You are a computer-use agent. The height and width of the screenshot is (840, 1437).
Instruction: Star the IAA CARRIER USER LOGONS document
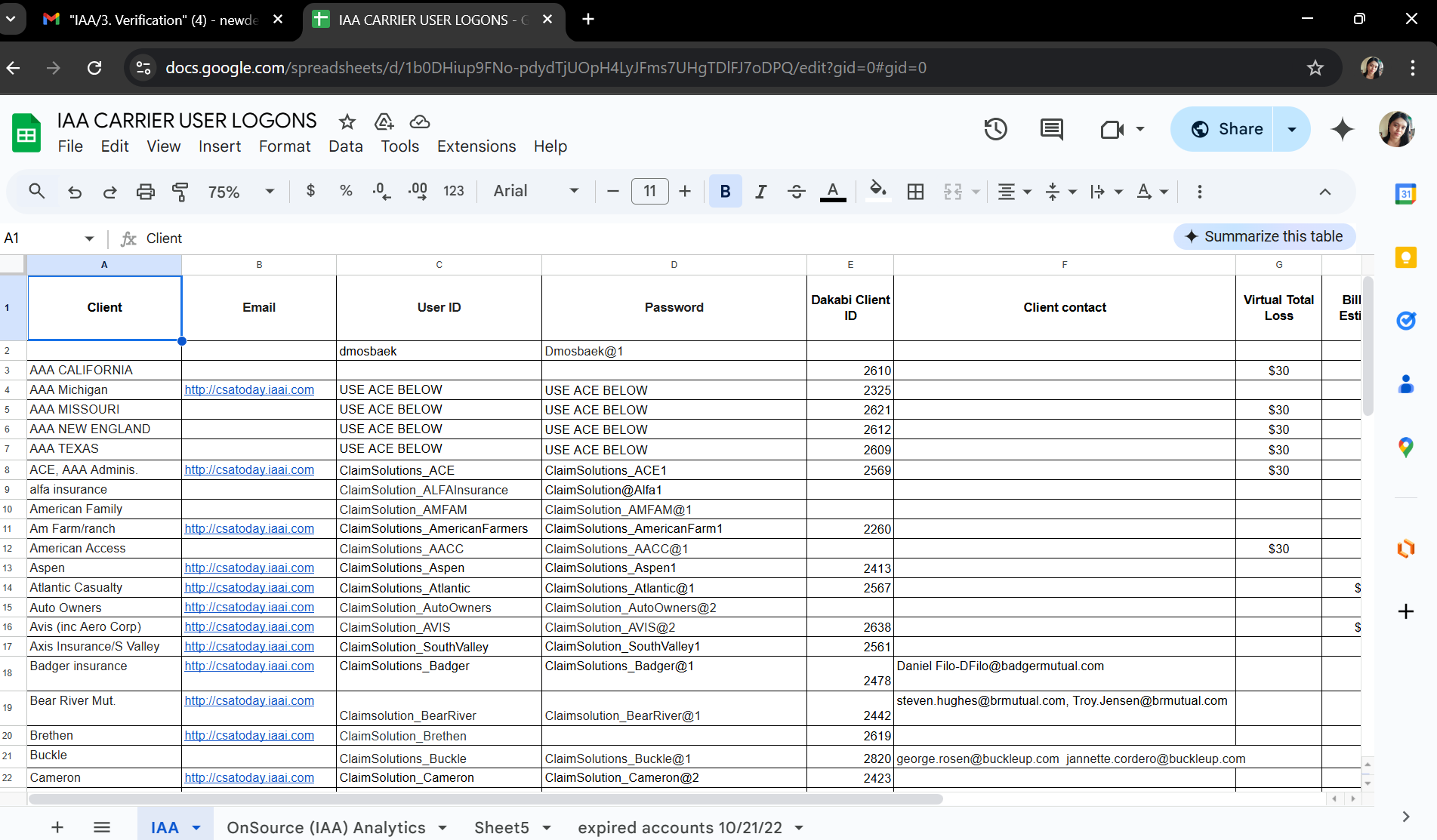point(347,122)
